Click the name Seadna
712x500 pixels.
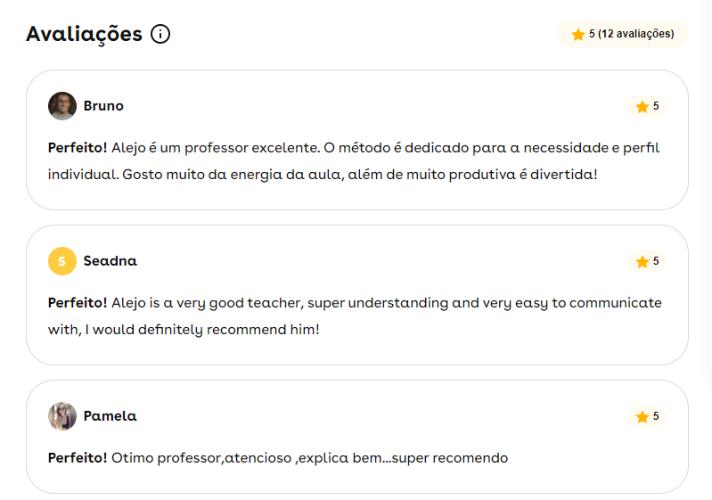point(110,261)
